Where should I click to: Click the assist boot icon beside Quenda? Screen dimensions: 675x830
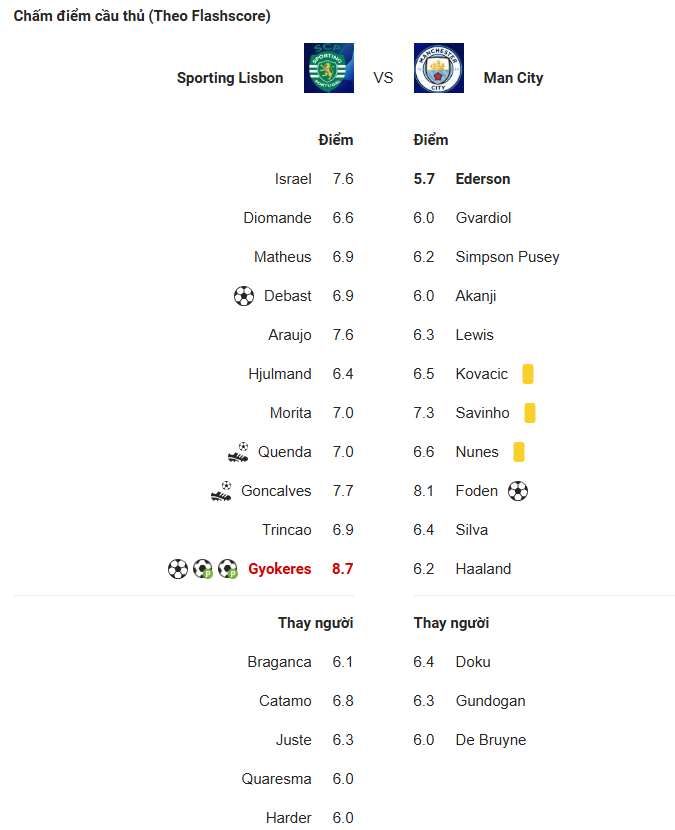238,452
